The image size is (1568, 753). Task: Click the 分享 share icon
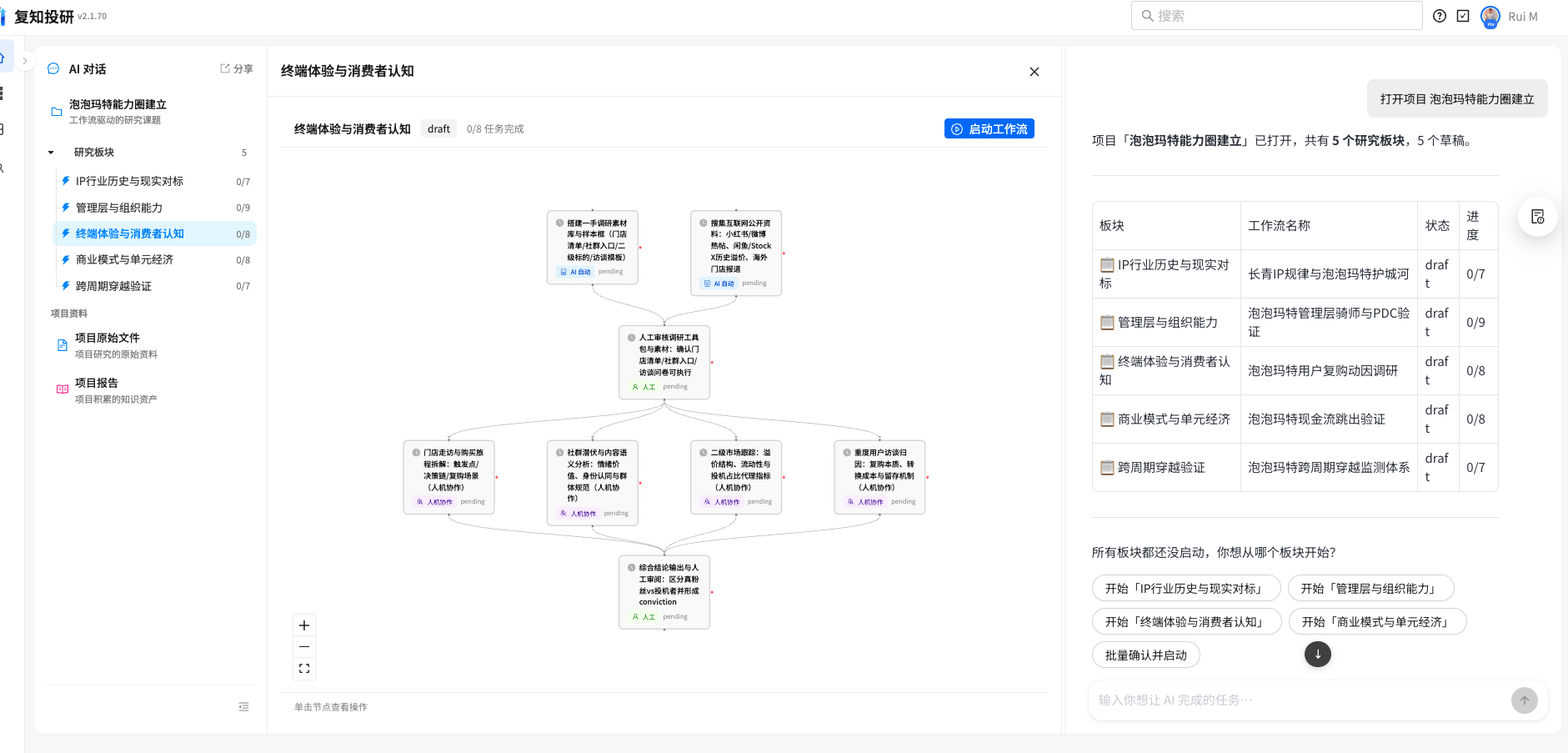[x=236, y=68]
